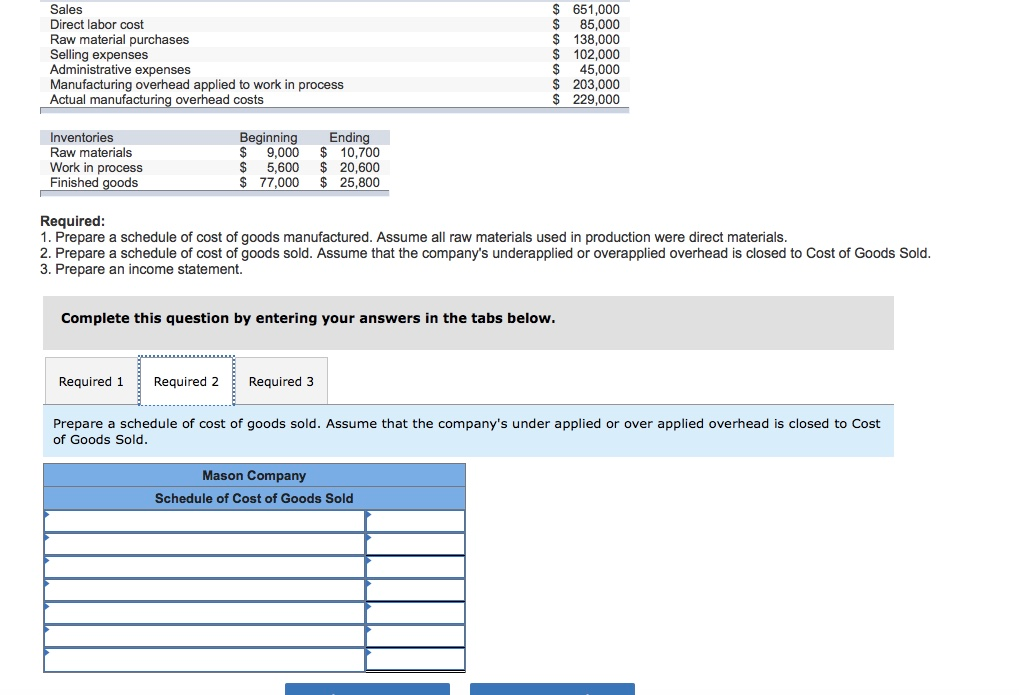
Task: Click the Mason Company table header
Action: tap(254, 475)
